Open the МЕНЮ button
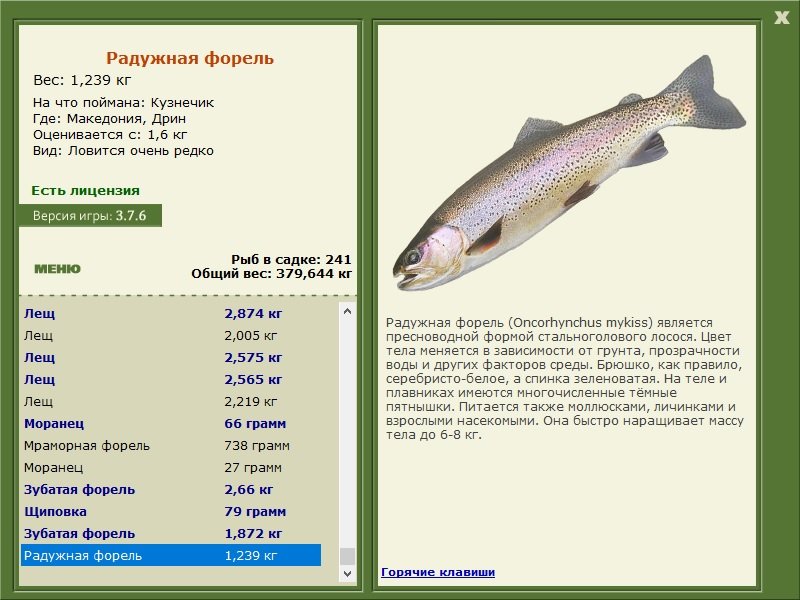Image resolution: width=800 pixels, height=600 pixels. (57, 269)
